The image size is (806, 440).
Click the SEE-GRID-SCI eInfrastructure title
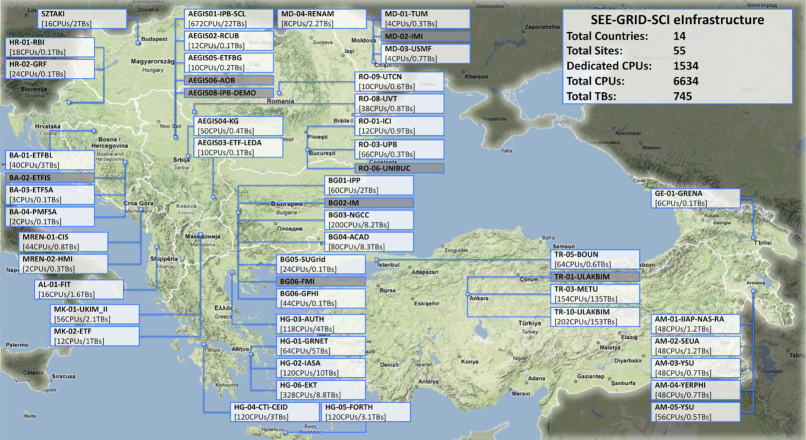click(677, 20)
